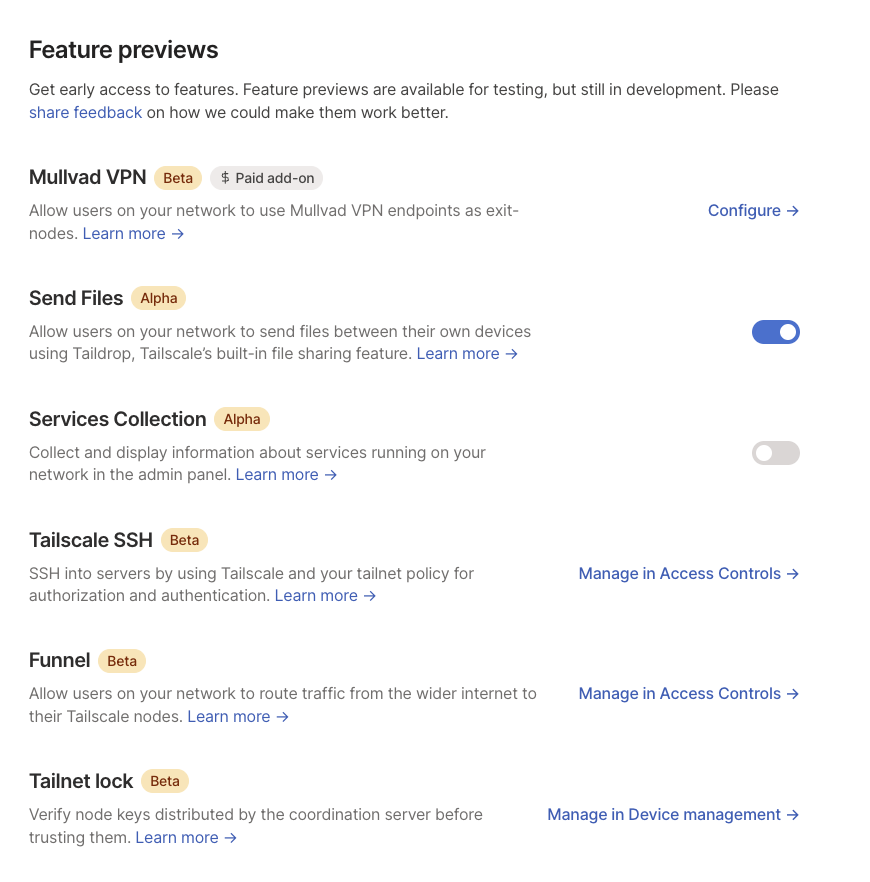Click the Beta badge next to Funnel
The width and height of the screenshot is (870, 882).
click(x=122, y=661)
